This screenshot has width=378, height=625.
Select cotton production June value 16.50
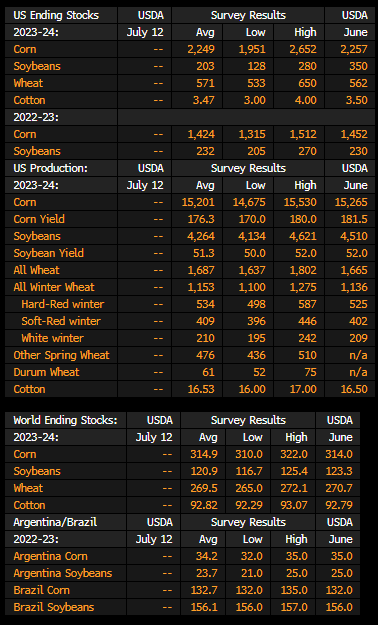pos(354,389)
